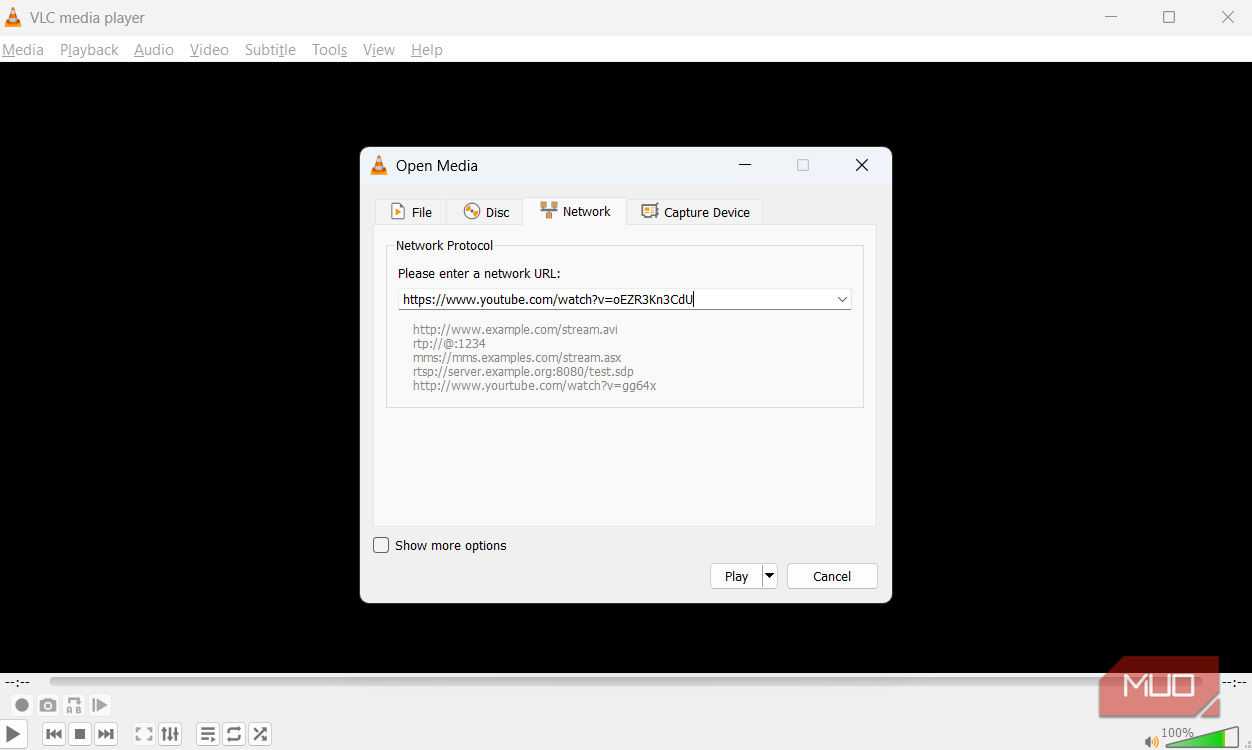Click Play in Open Media dialog

tap(736, 576)
